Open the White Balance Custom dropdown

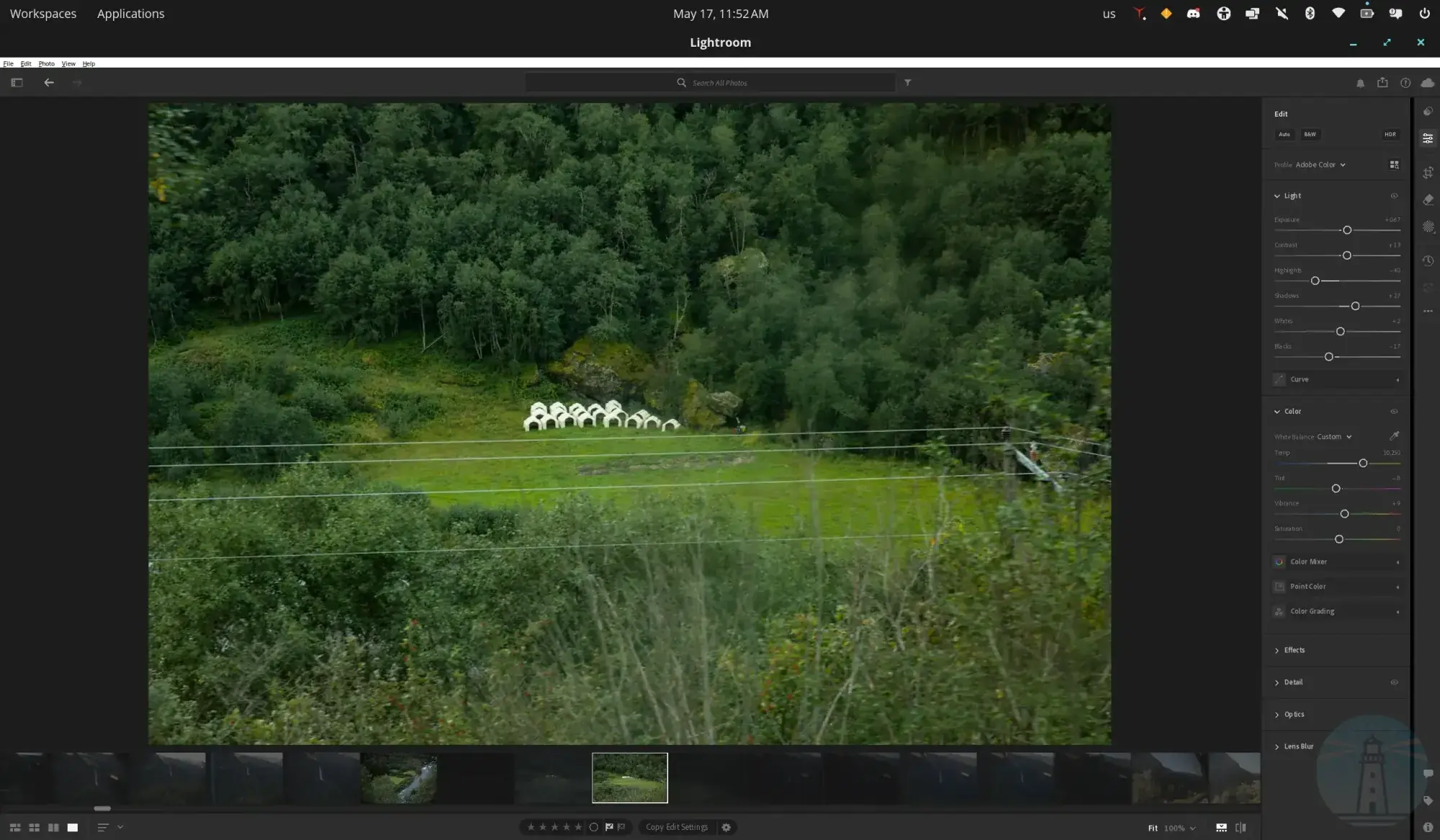pos(1334,437)
